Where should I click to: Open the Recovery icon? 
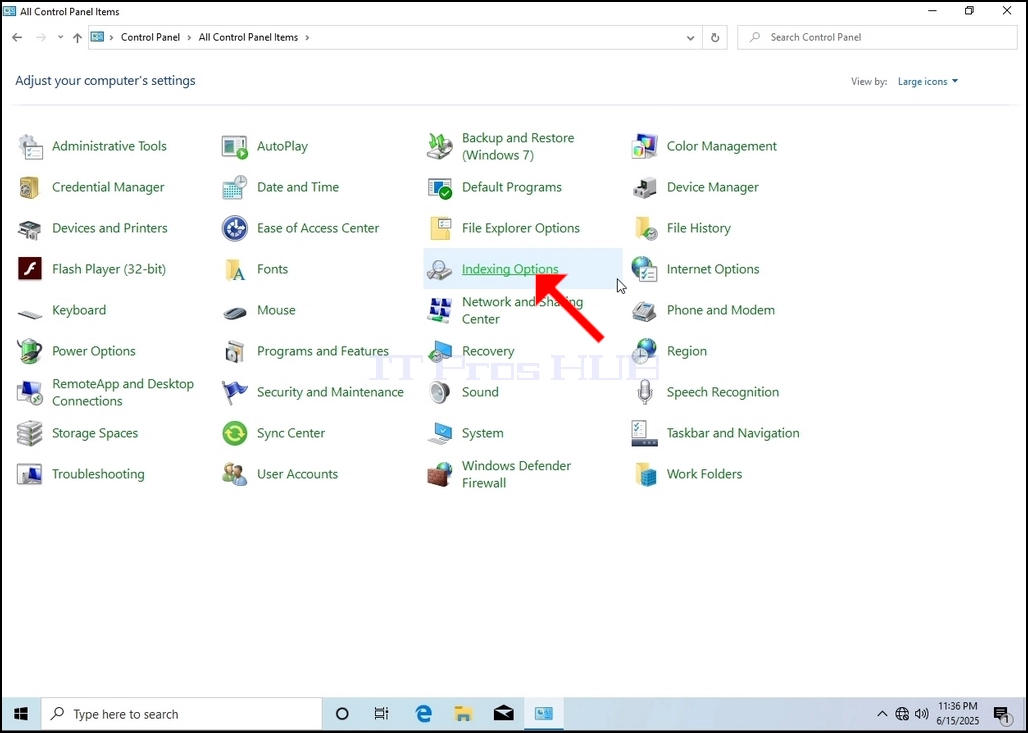439,351
